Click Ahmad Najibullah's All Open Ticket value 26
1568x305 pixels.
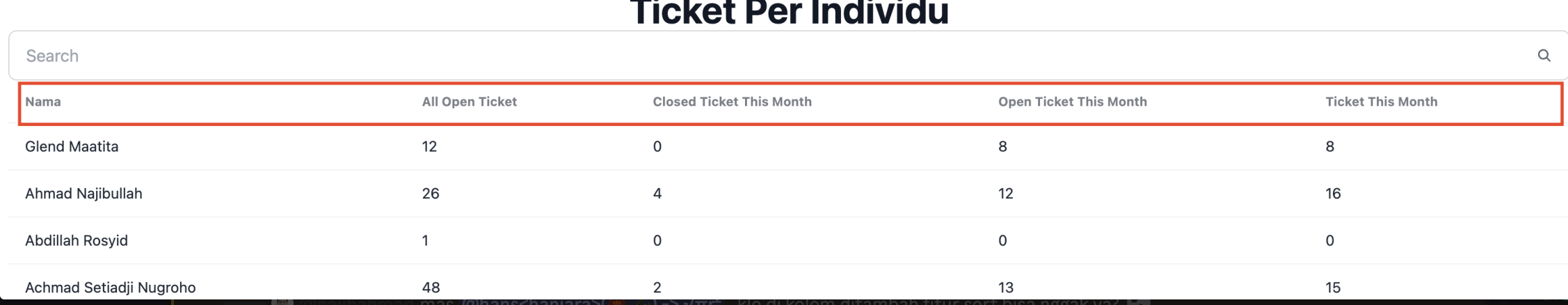tap(431, 194)
